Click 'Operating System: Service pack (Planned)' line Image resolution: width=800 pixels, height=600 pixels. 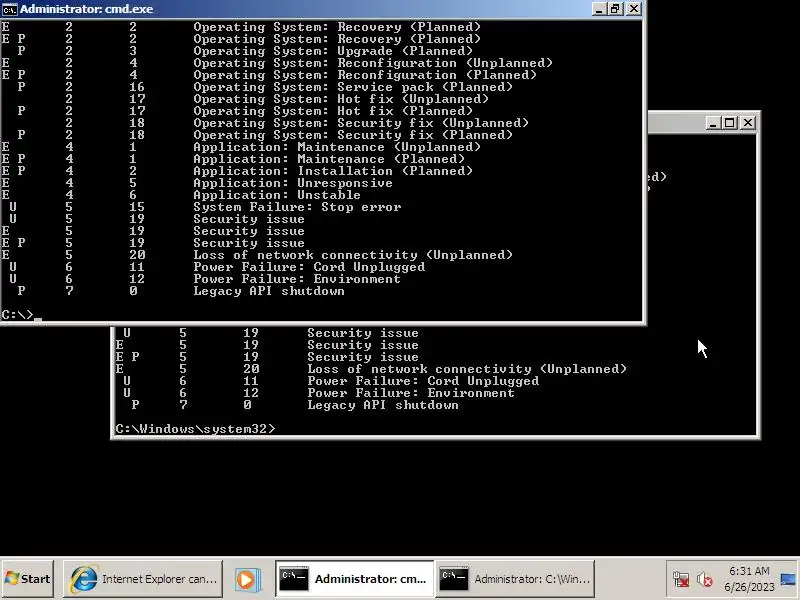click(353, 87)
